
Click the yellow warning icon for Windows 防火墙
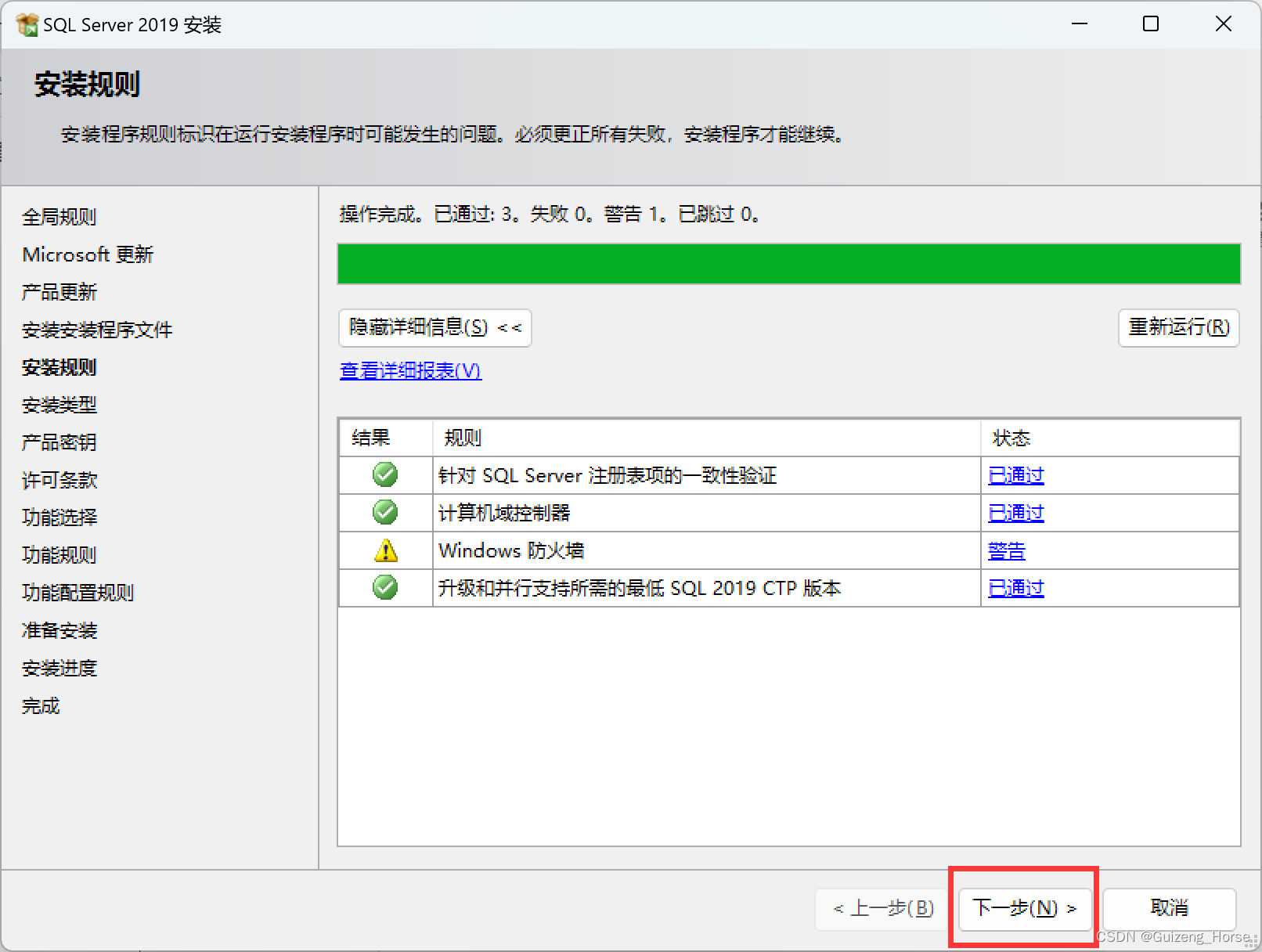(x=385, y=550)
